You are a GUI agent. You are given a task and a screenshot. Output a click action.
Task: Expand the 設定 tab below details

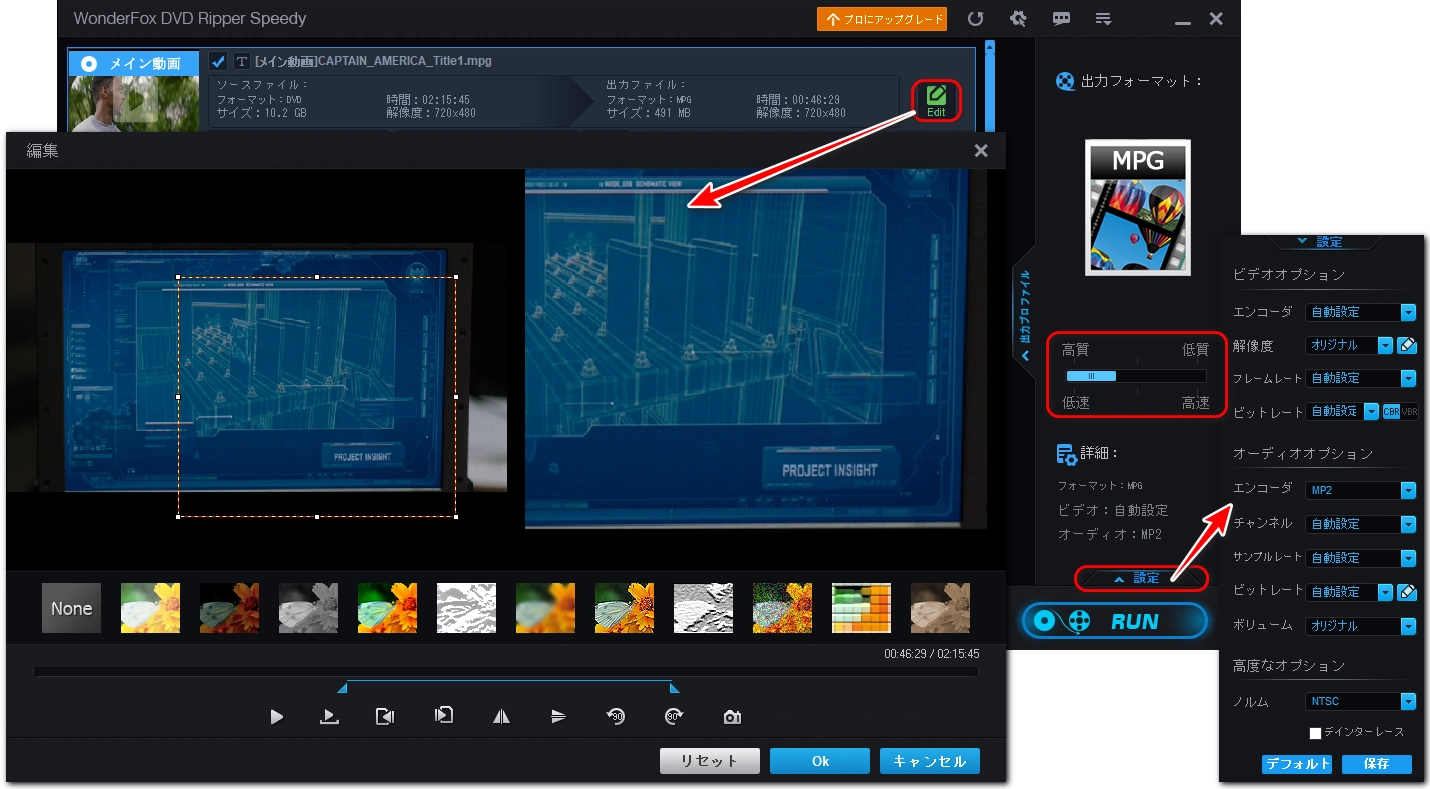pos(1141,578)
